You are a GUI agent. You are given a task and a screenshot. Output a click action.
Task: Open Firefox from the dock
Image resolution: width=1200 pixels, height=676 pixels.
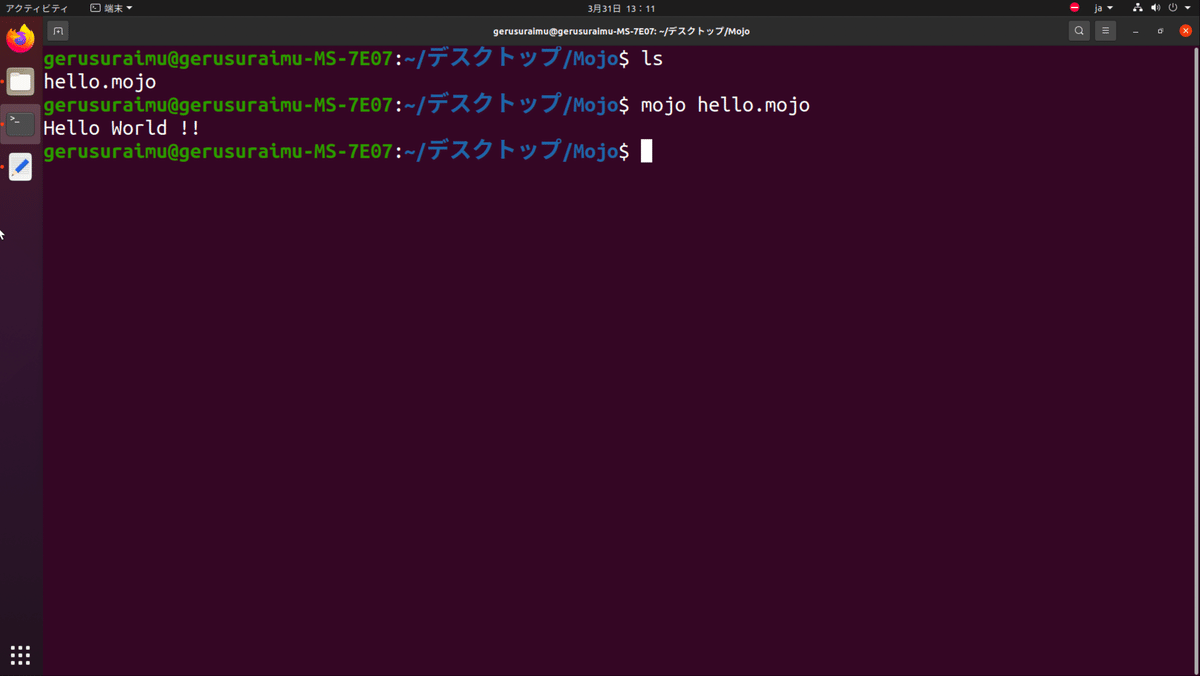pos(20,39)
